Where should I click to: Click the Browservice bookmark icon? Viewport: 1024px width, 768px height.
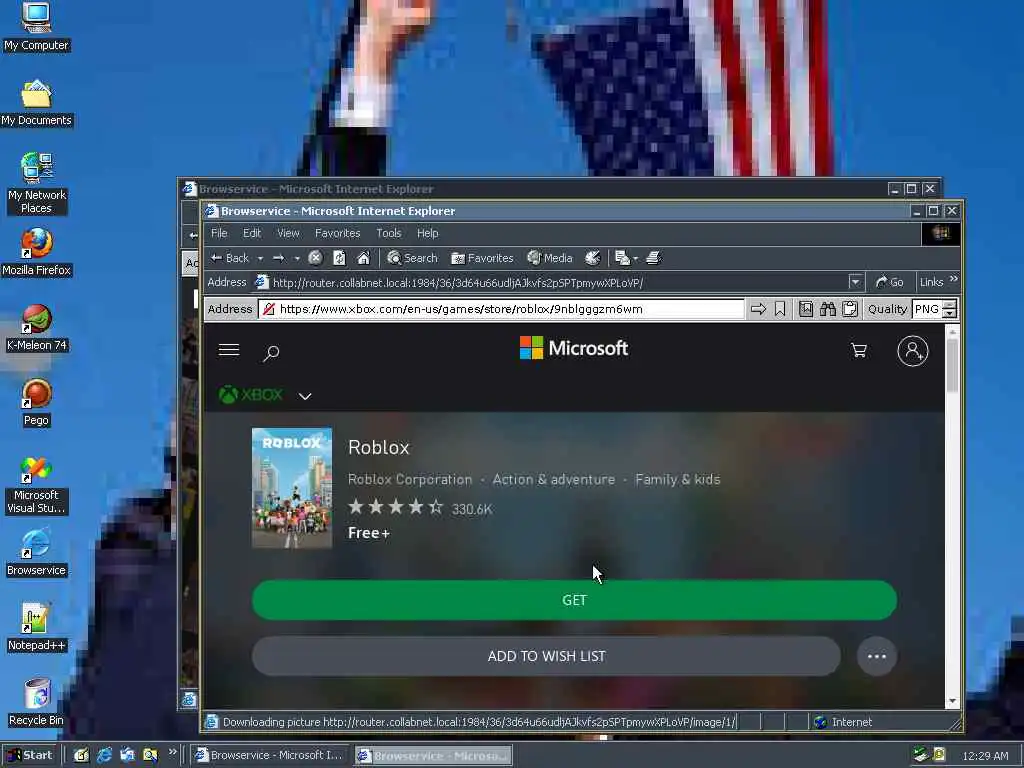coord(780,309)
